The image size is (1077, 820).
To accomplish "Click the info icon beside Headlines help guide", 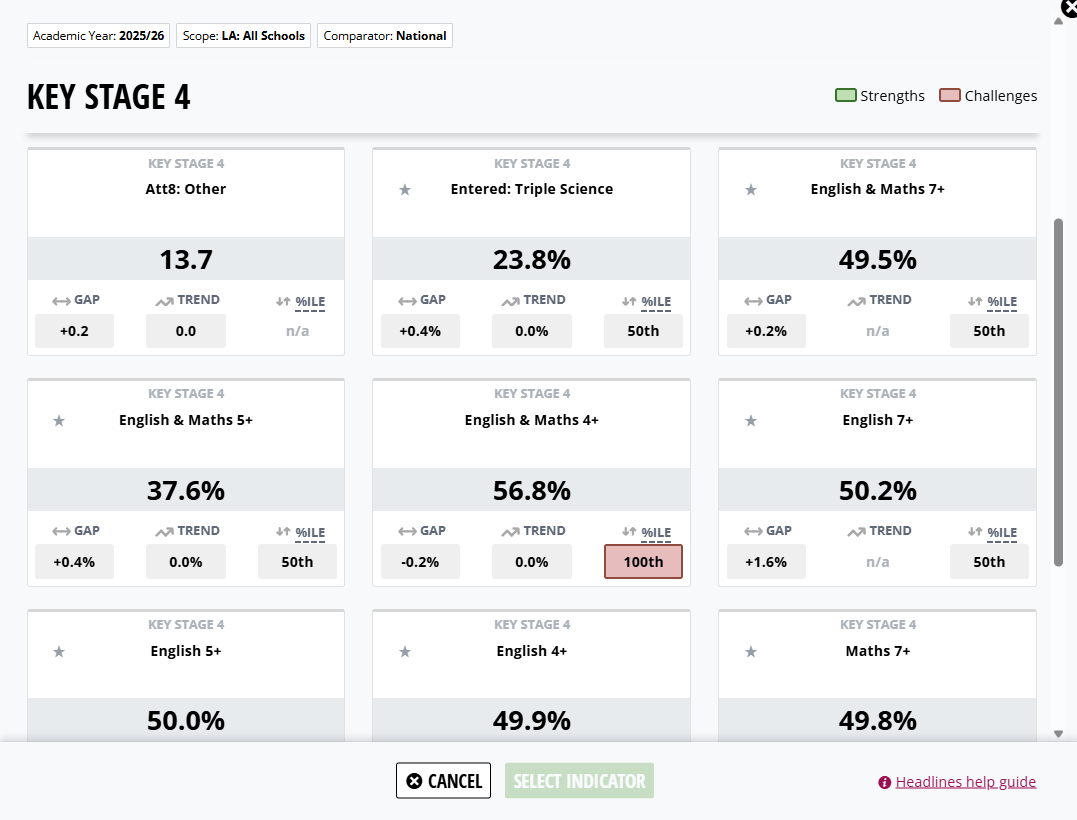I will pyautogui.click(x=885, y=782).
